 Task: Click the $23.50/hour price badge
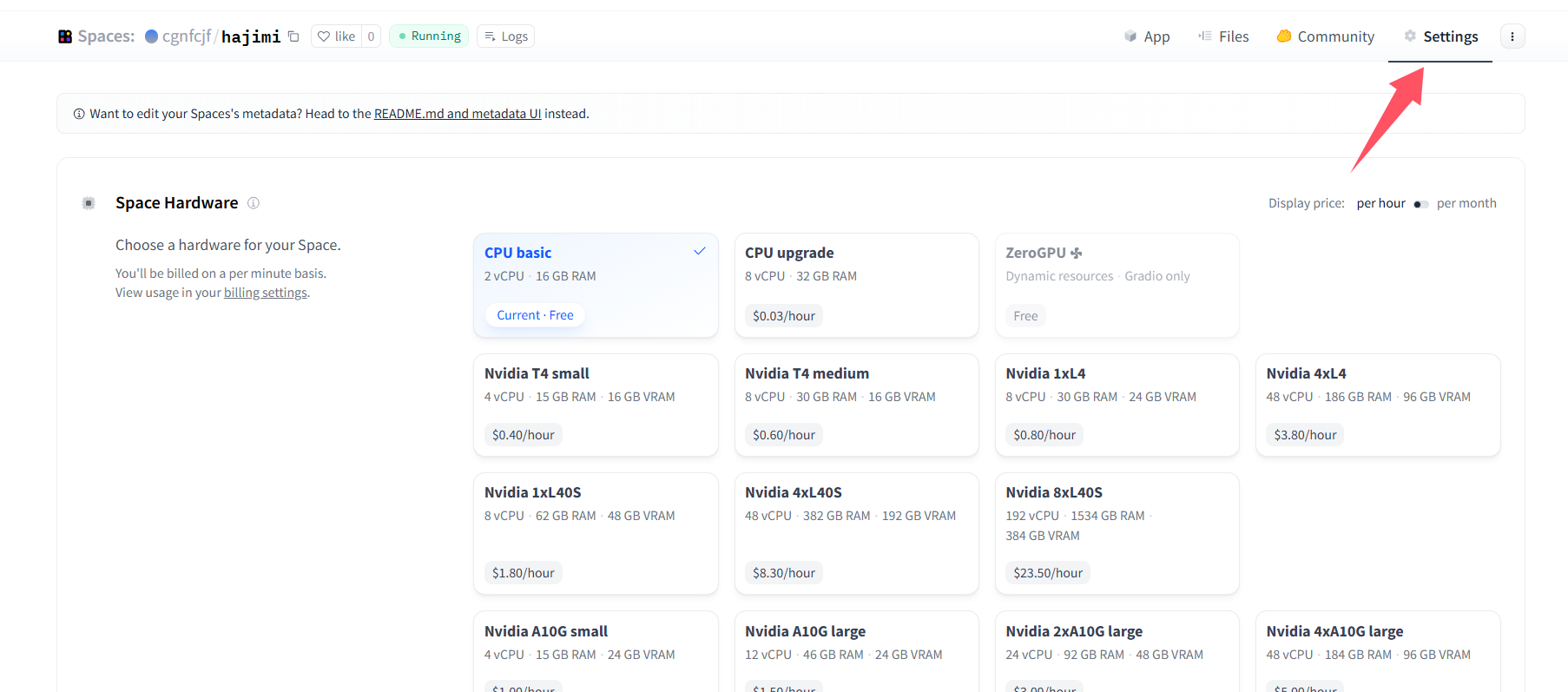1048,573
